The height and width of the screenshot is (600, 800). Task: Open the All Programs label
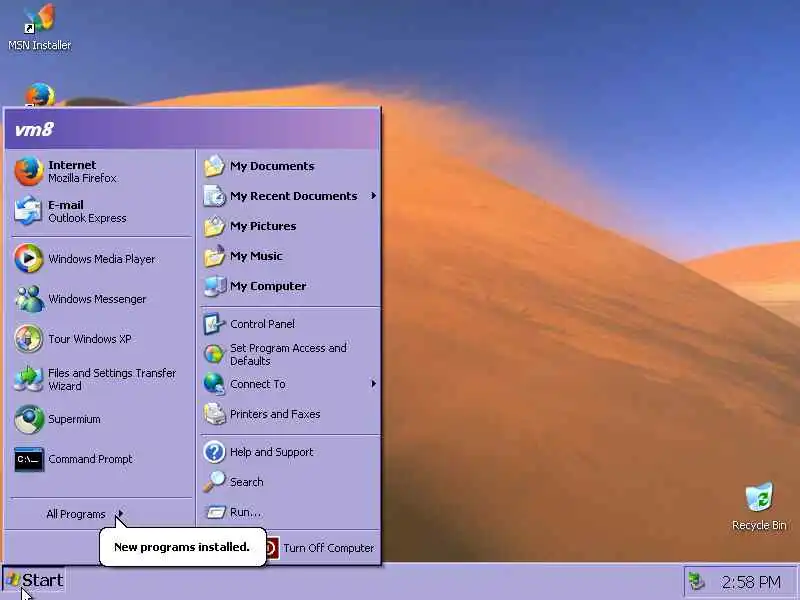point(76,514)
